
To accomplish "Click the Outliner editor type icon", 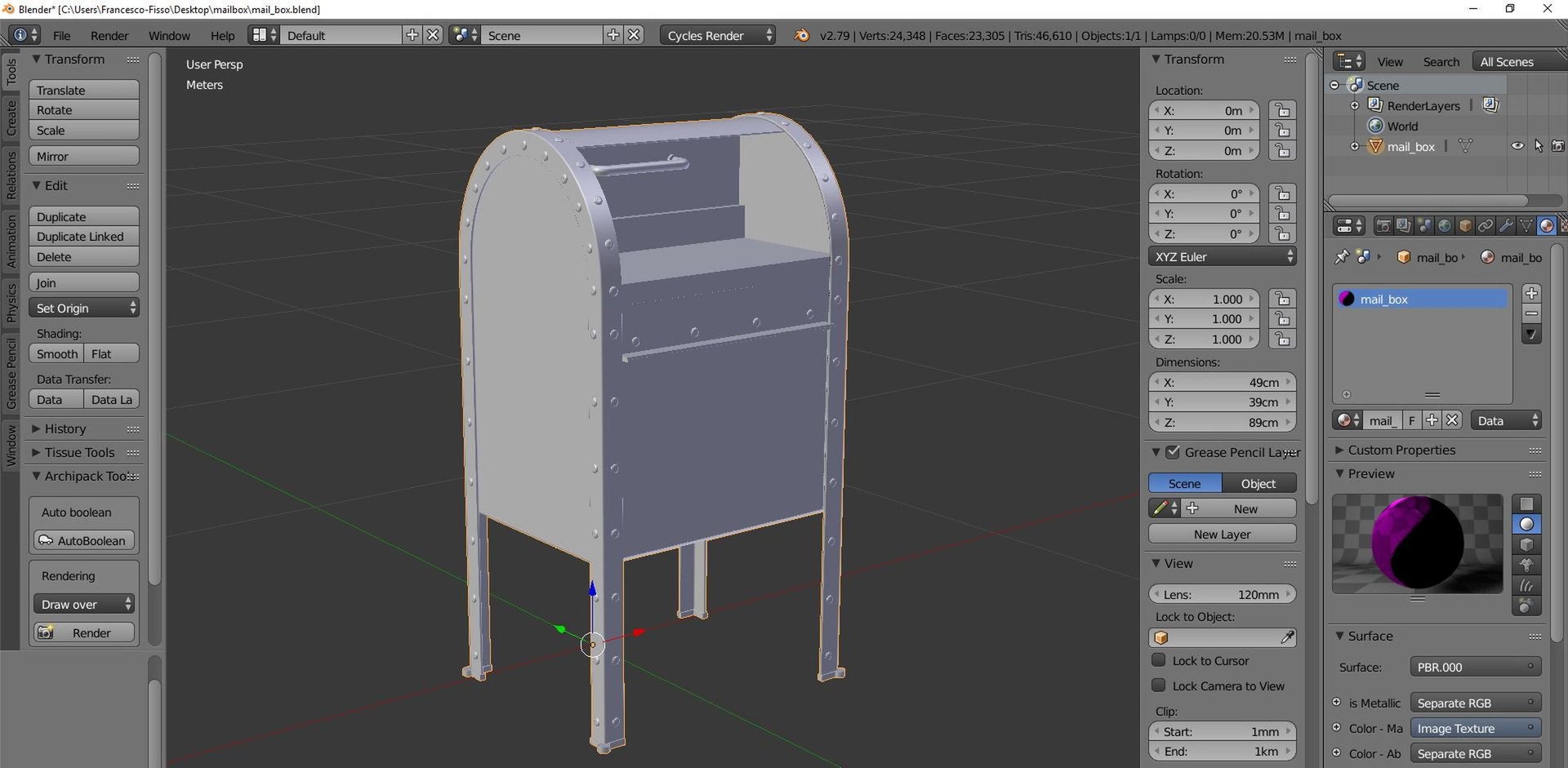I will tap(1348, 61).
